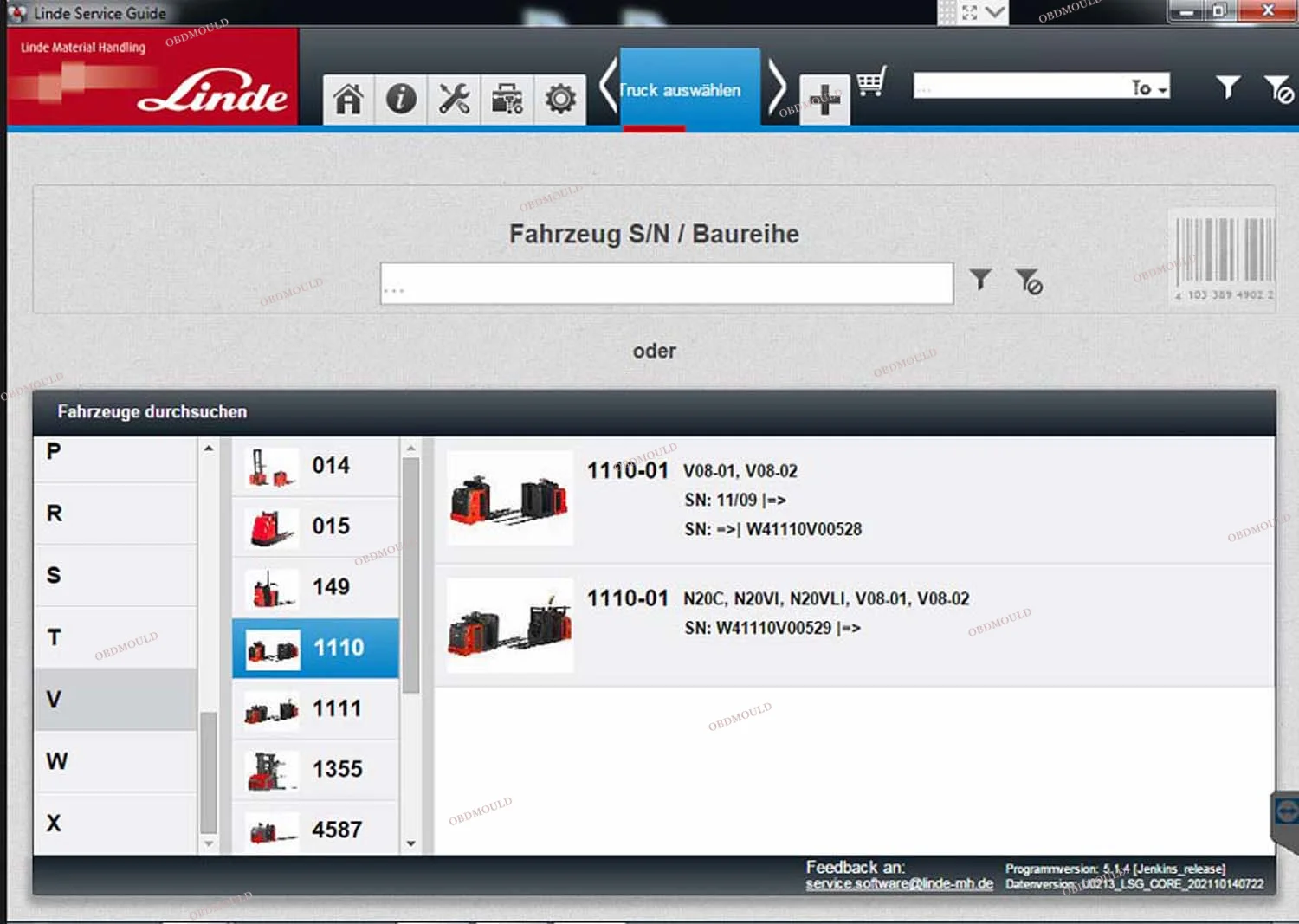This screenshot has width=1299, height=924.
Task: Select the wrench and screwdriver tools icon
Action: (454, 100)
